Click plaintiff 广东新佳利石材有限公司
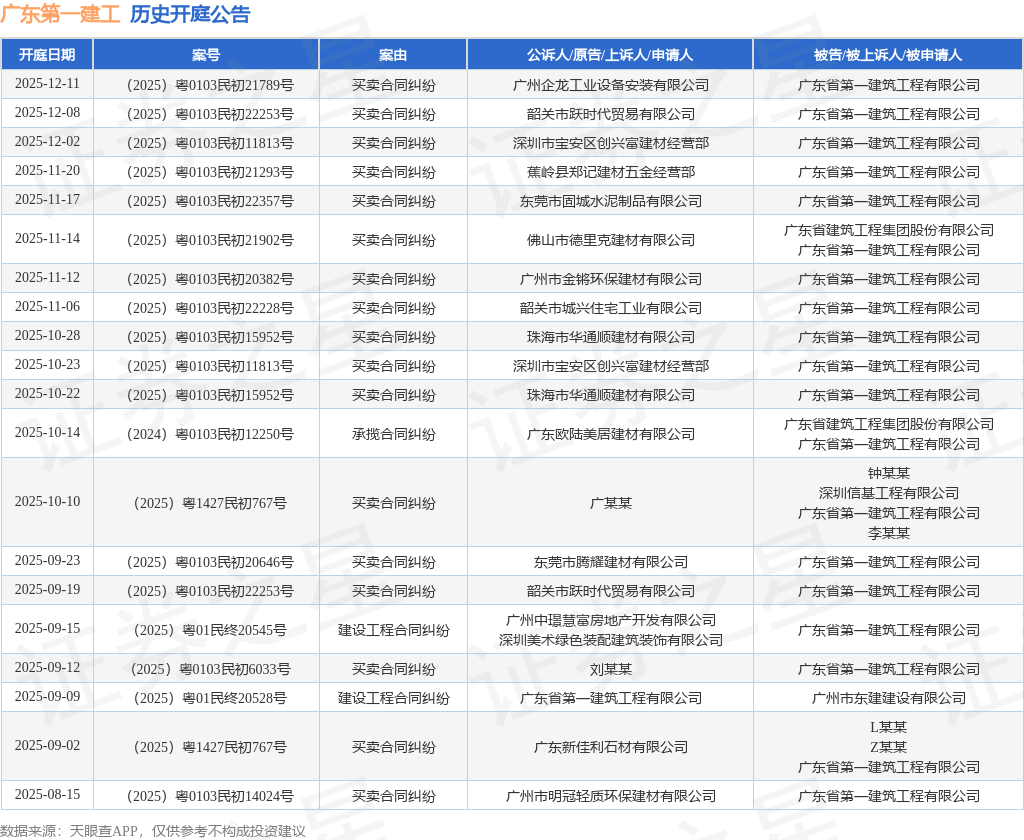This screenshot has width=1024, height=840. (611, 747)
